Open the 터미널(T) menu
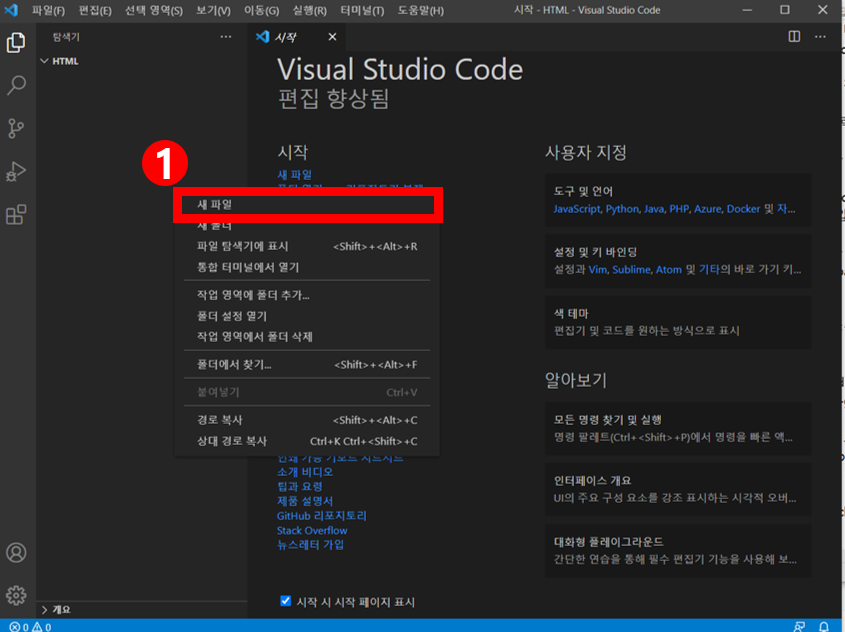 362,10
